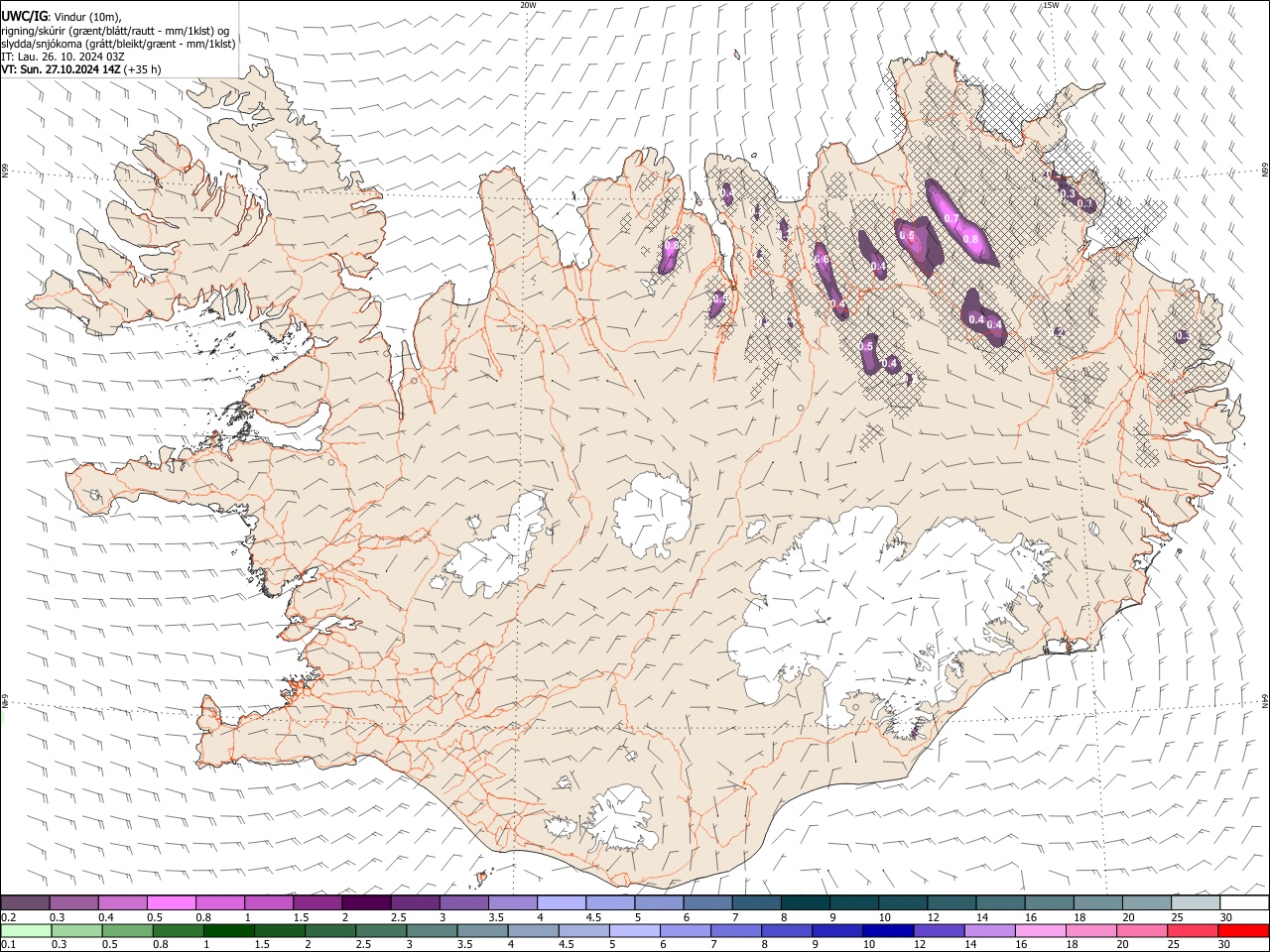Click the 'VT: Sun. 27.10.2024 14Z (+35 h)' line
Viewport: 1270px width, 952px height.
[81, 69]
